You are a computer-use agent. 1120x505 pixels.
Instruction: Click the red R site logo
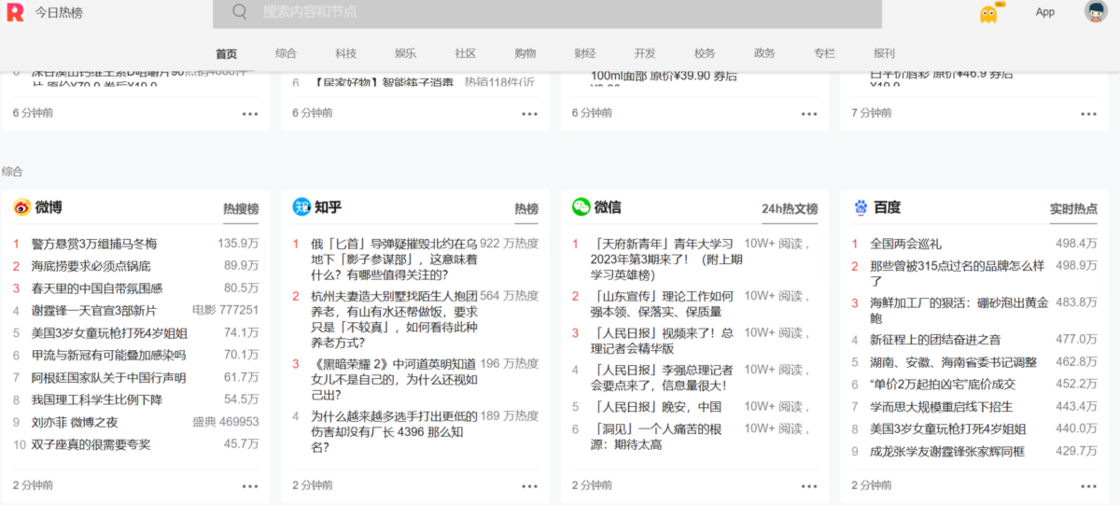pyautogui.click(x=15, y=12)
